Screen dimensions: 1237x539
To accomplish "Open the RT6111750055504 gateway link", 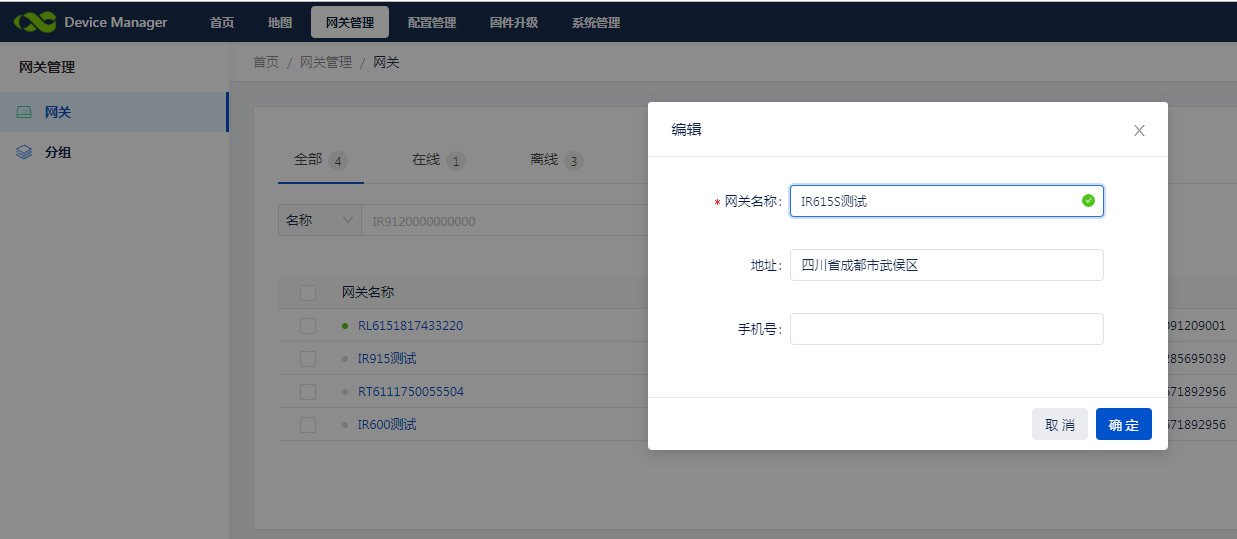I will (x=410, y=392).
